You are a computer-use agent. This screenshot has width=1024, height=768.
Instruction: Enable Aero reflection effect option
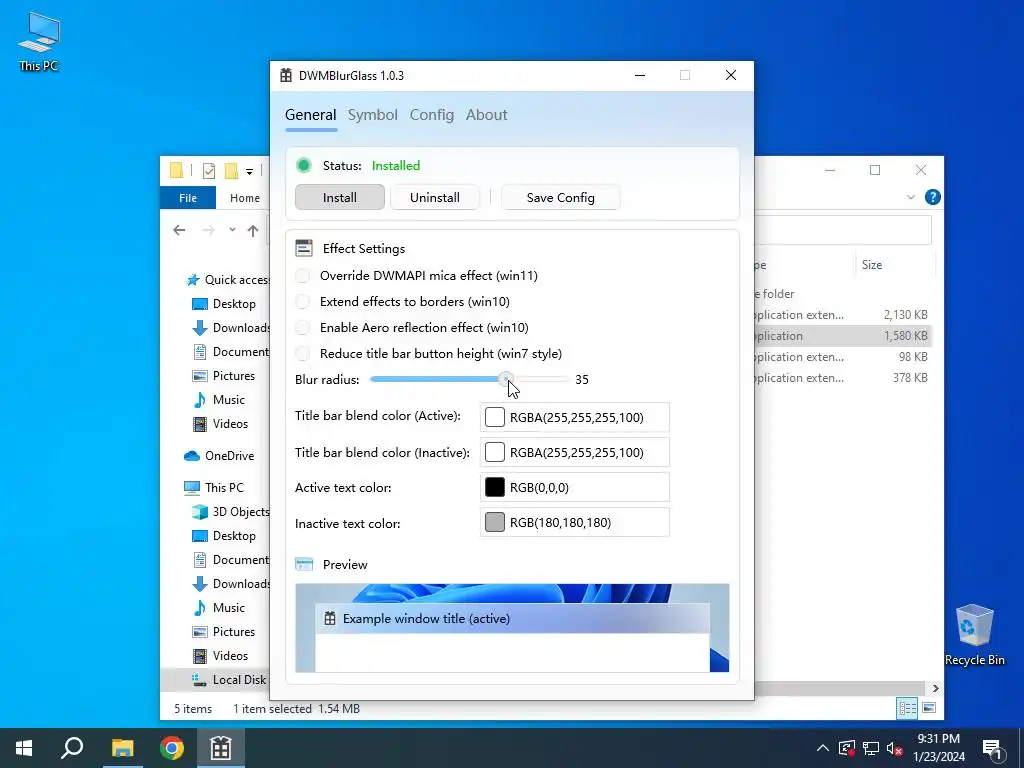pos(302,328)
